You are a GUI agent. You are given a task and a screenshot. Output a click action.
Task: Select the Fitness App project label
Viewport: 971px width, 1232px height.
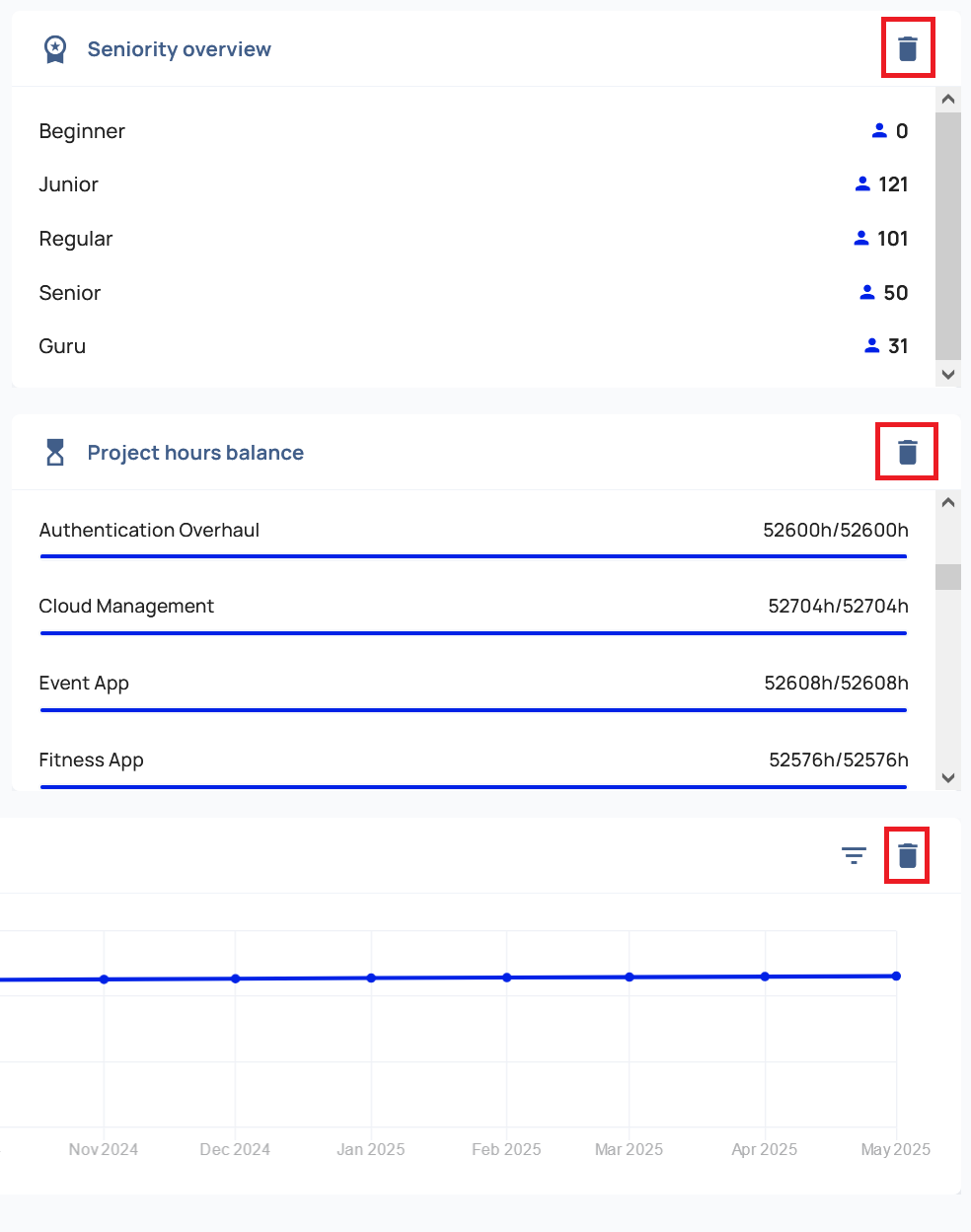pos(91,760)
